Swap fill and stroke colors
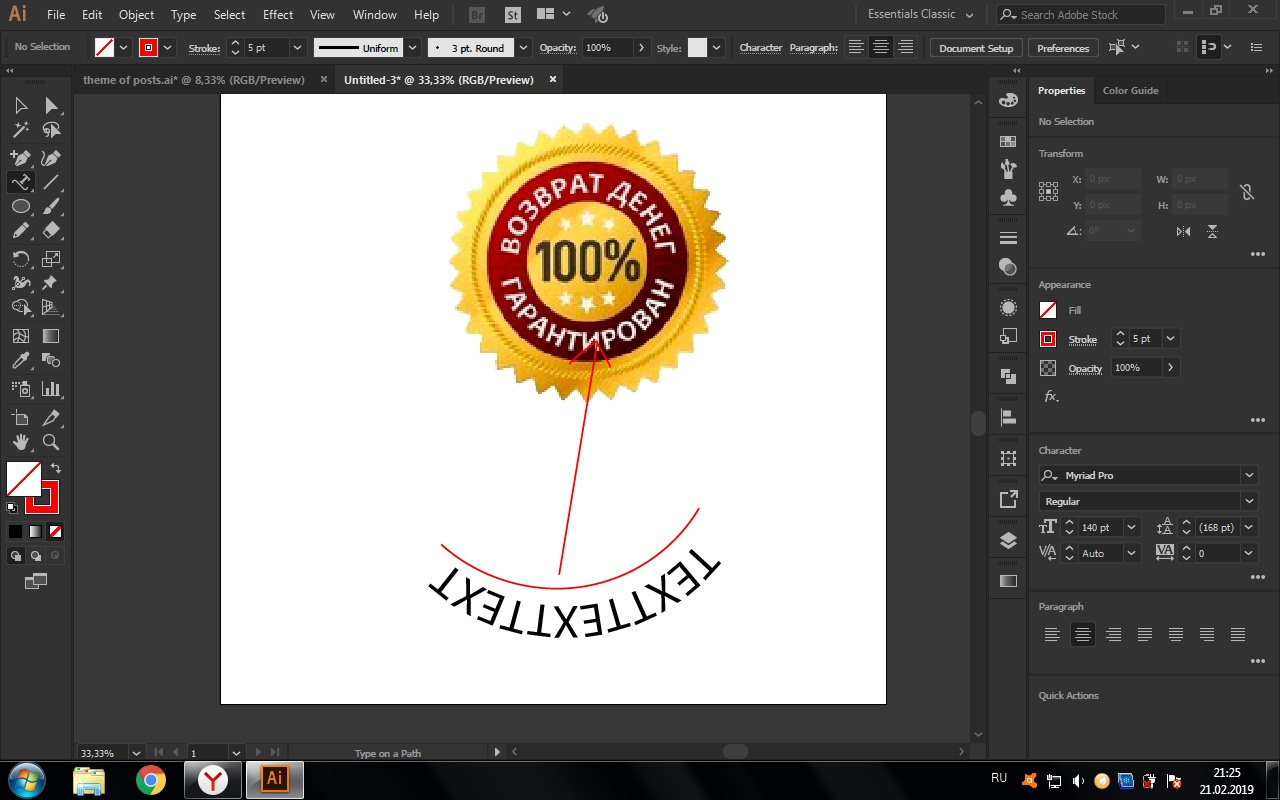 (x=56, y=468)
